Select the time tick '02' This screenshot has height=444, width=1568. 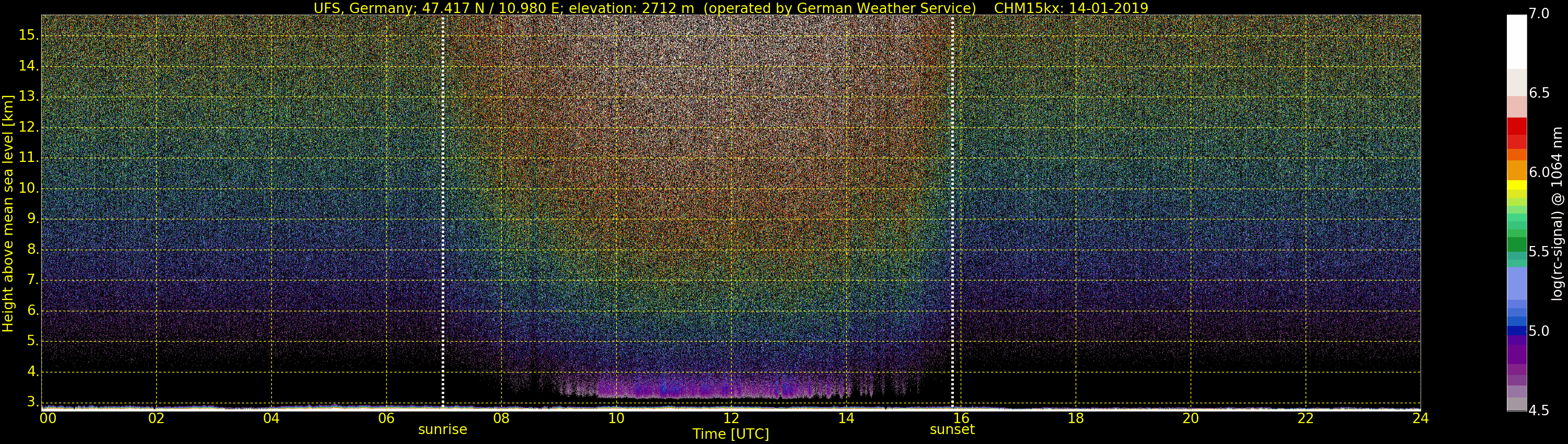(x=156, y=418)
